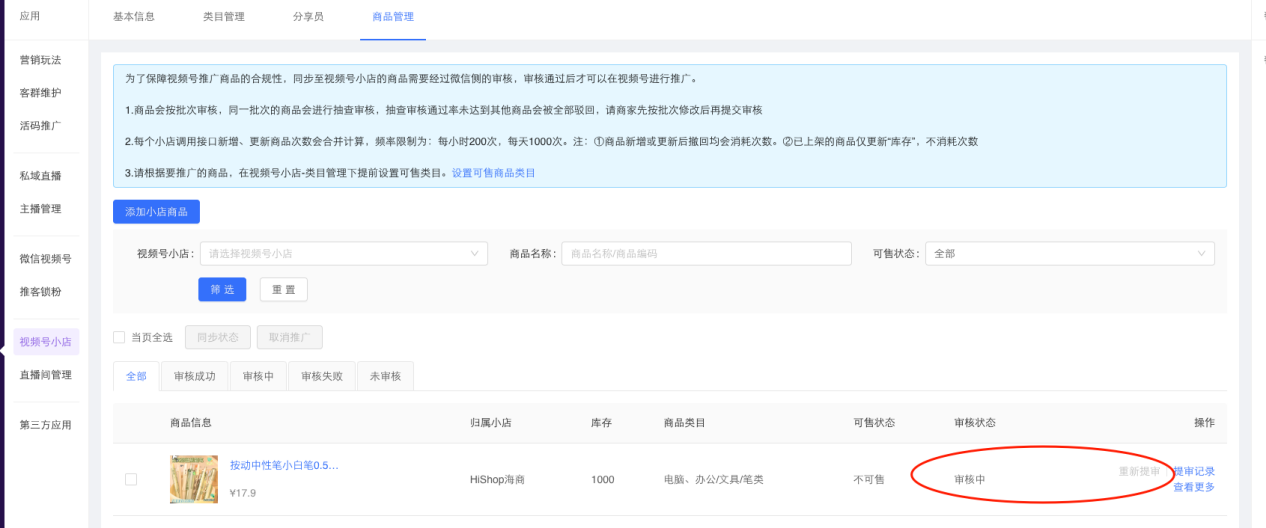The width and height of the screenshot is (1266, 528).
Task: Focus the 商品名称 search input field
Action: tap(705, 254)
